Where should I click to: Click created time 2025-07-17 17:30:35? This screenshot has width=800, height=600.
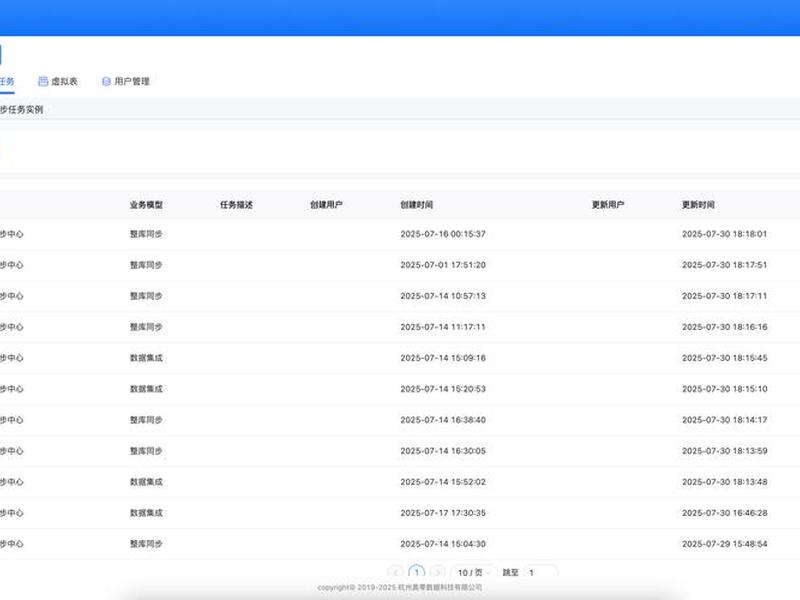coord(443,513)
